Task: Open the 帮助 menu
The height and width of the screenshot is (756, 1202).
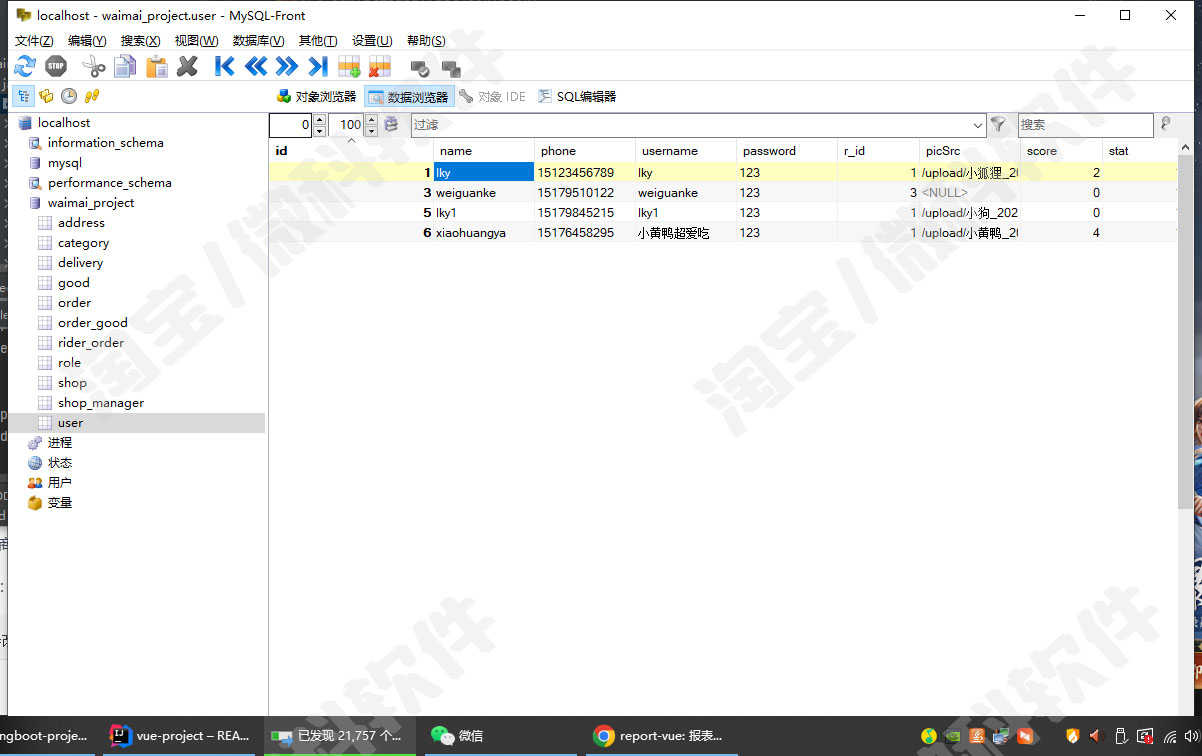Action: [x=426, y=40]
